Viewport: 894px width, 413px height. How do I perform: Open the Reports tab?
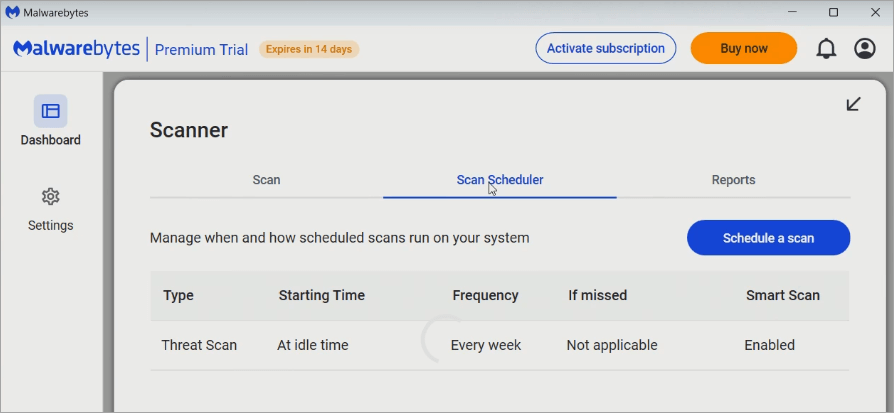[x=733, y=180]
